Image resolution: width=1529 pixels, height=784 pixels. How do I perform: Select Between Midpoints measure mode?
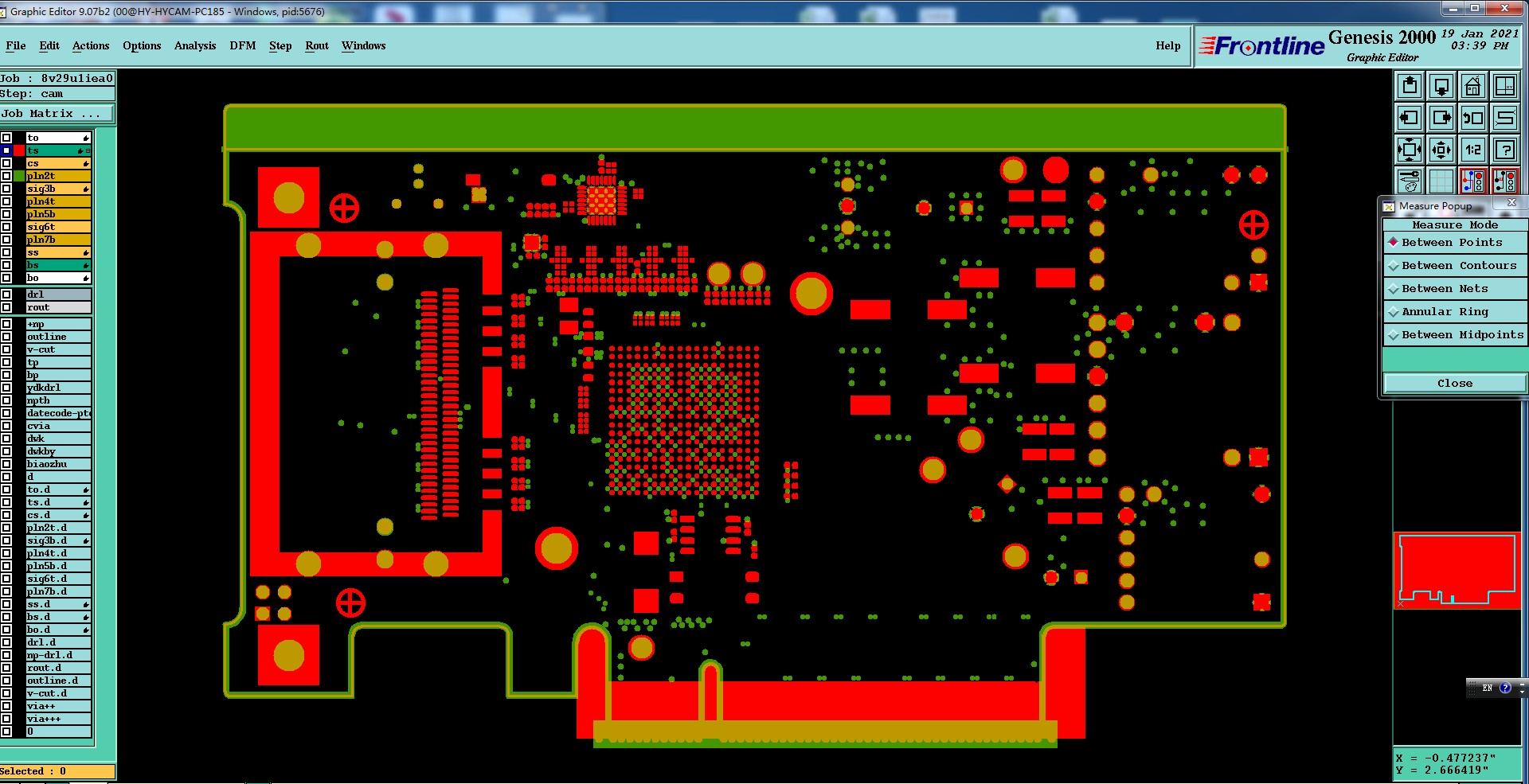coord(1455,335)
